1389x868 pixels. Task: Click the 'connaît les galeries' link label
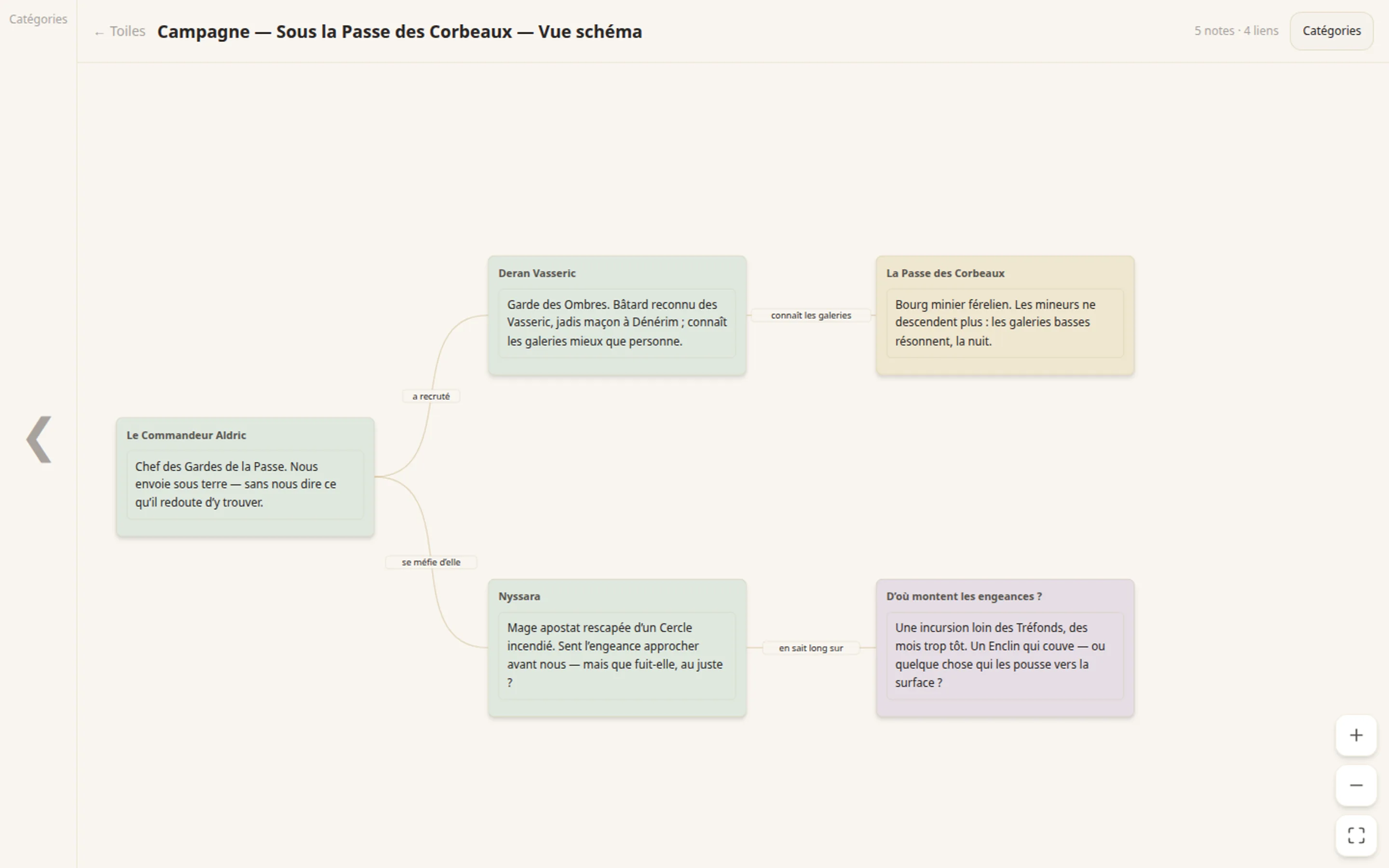810,315
